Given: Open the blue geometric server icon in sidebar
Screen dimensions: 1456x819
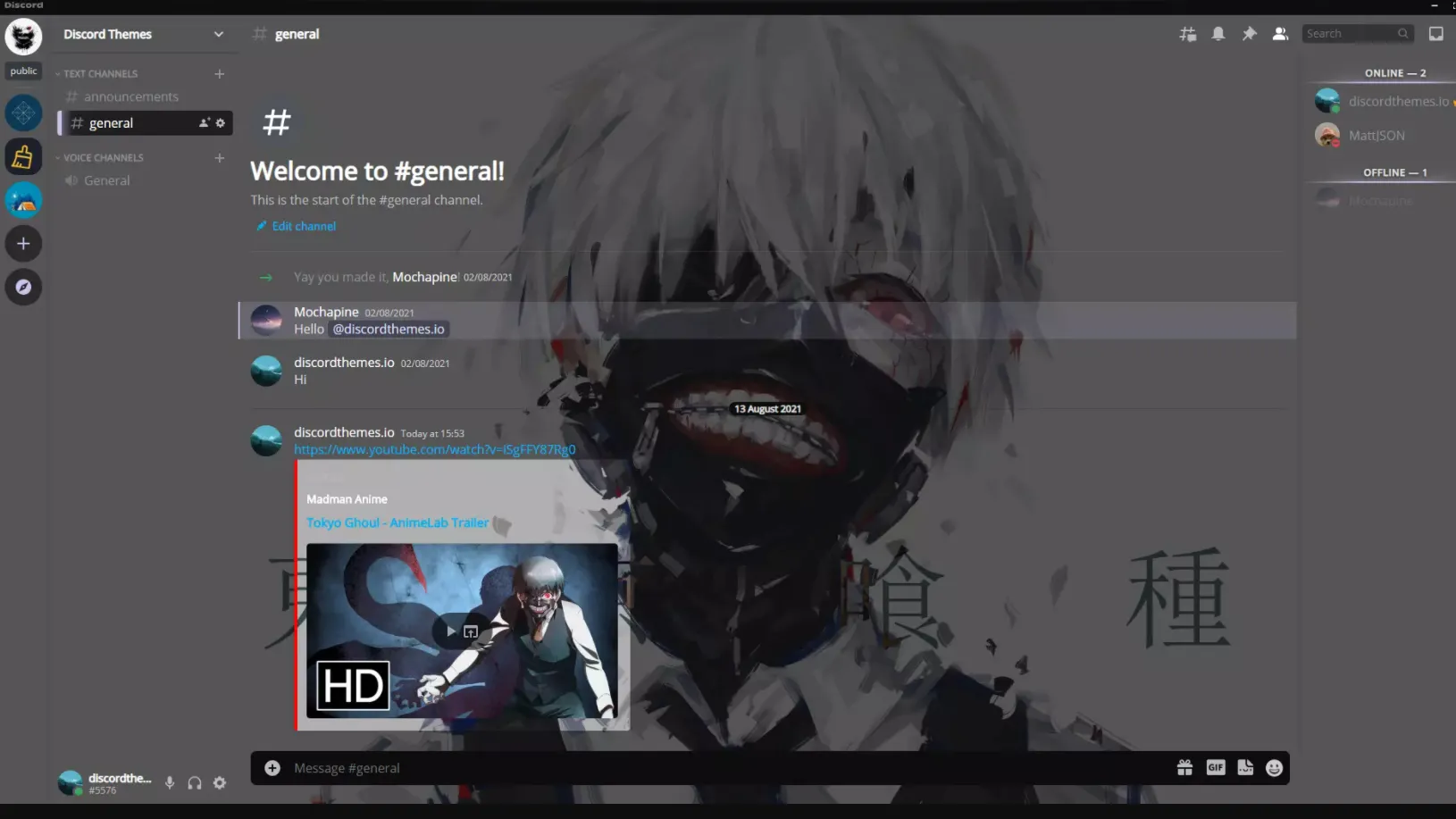Looking at the screenshot, I should click(x=23, y=113).
